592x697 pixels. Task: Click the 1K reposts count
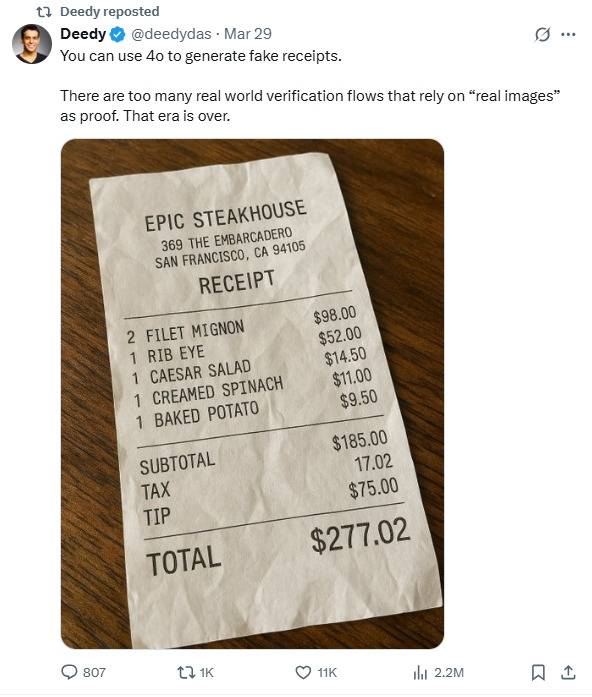coord(207,672)
